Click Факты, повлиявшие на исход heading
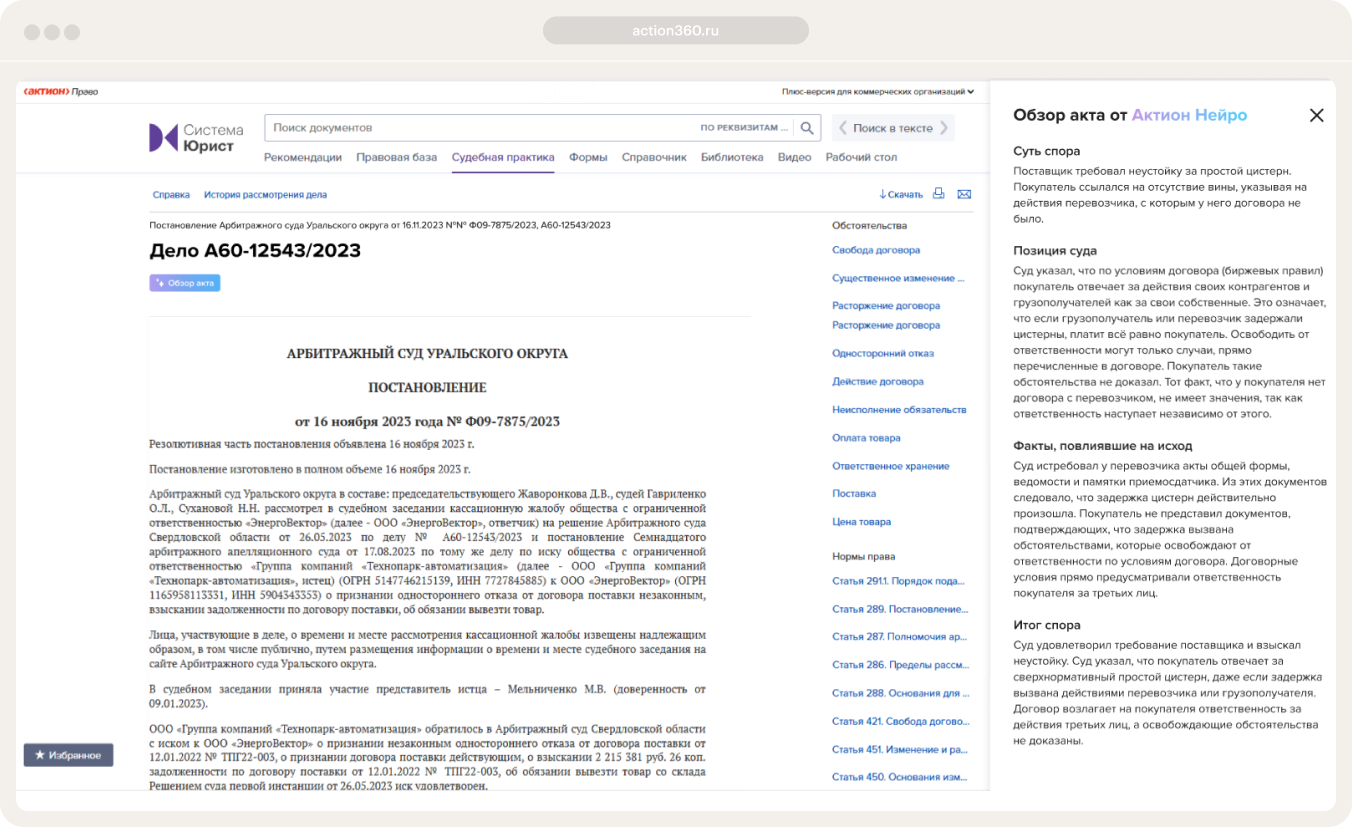The height and width of the screenshot is (827, 1352). (1103, 446)
